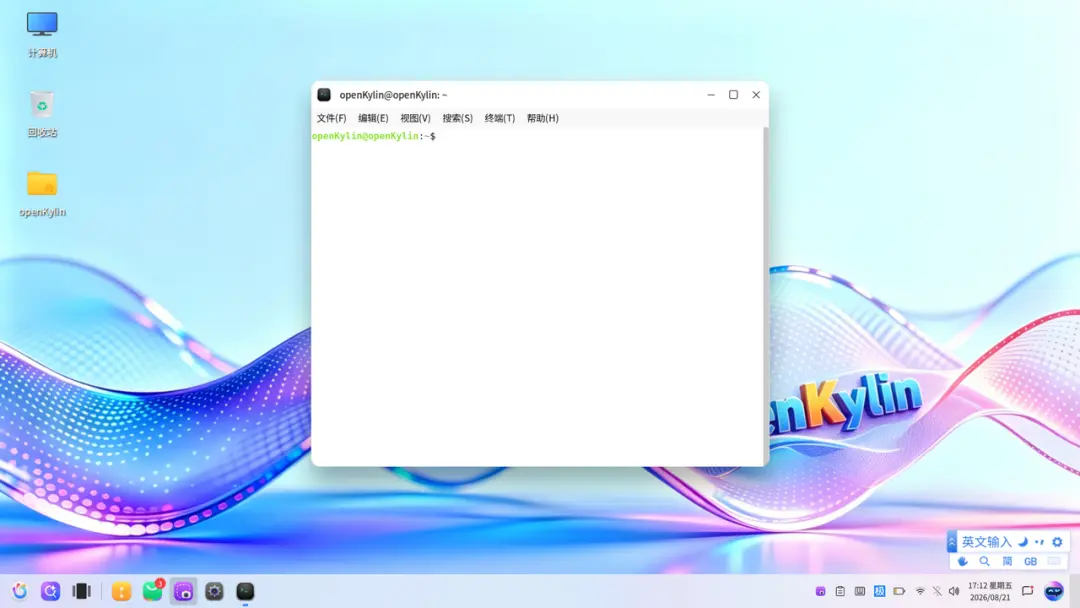Click the magnifier in input method bar

[x=985, y=561]
